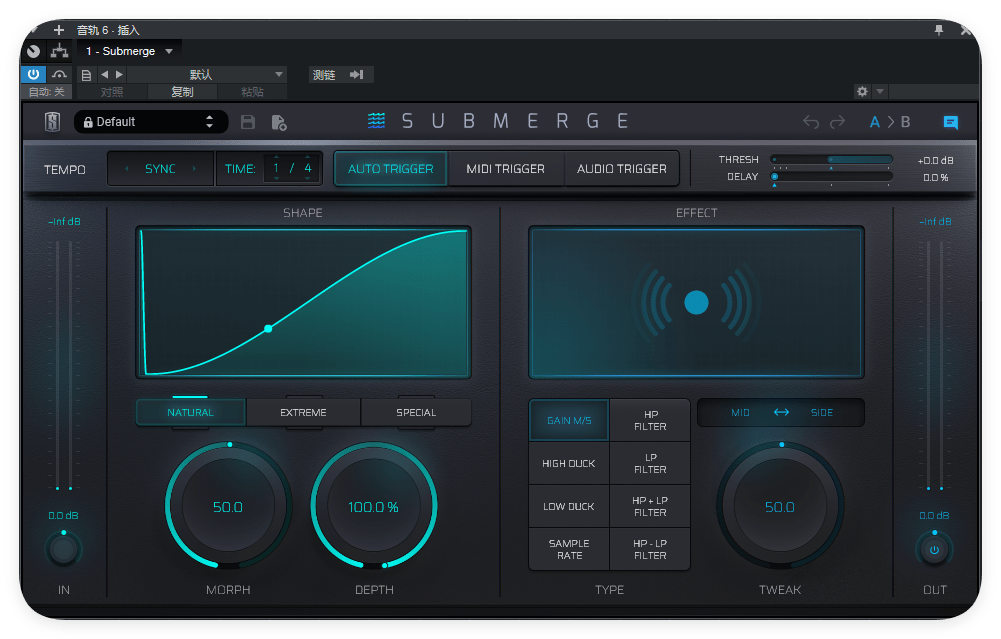The image size is (1001, 639).
Task: Open the 默认 preset dropdown
Action: (207, 75)
